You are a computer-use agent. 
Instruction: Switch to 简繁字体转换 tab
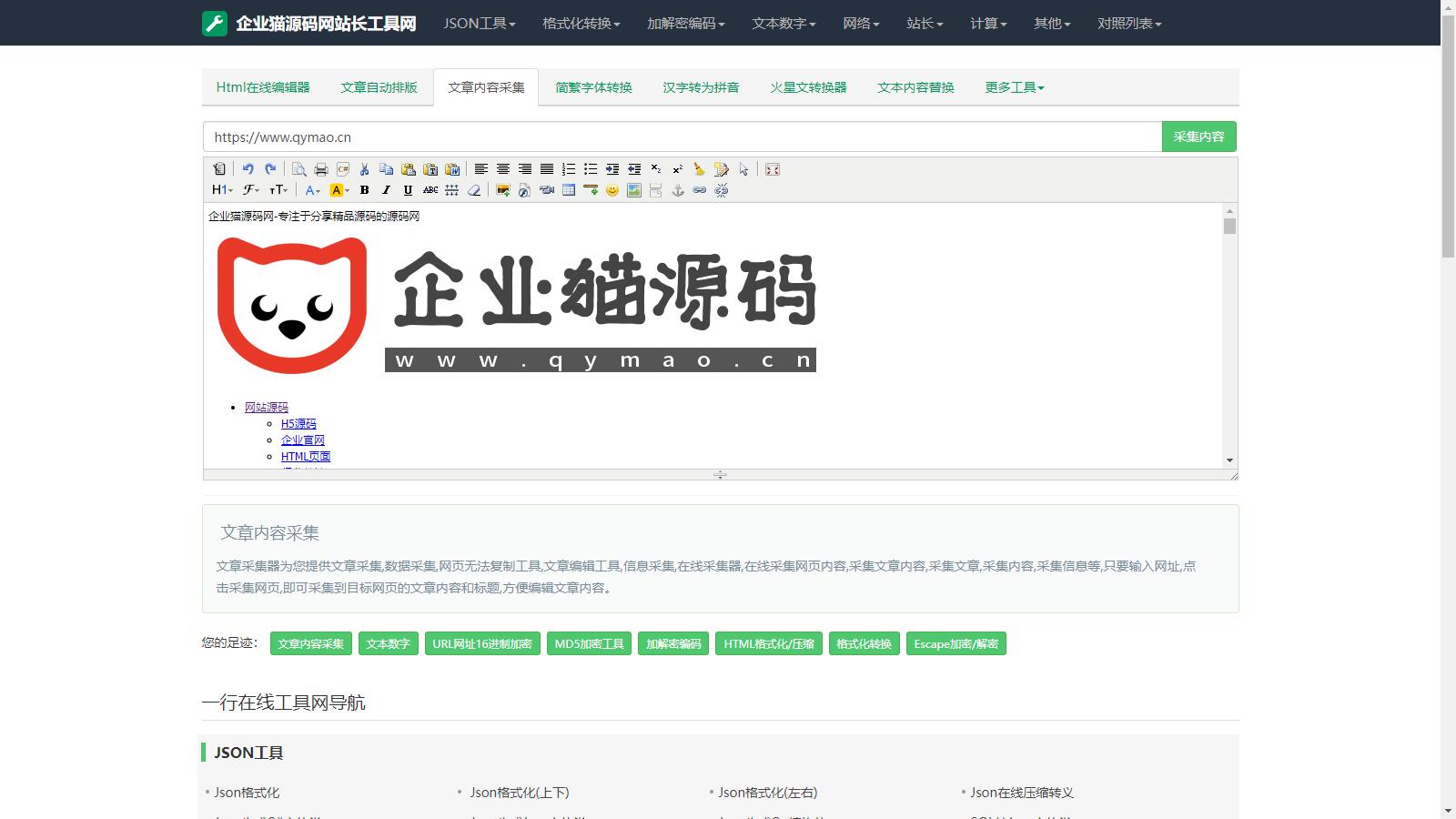click(x=593, y=87)
